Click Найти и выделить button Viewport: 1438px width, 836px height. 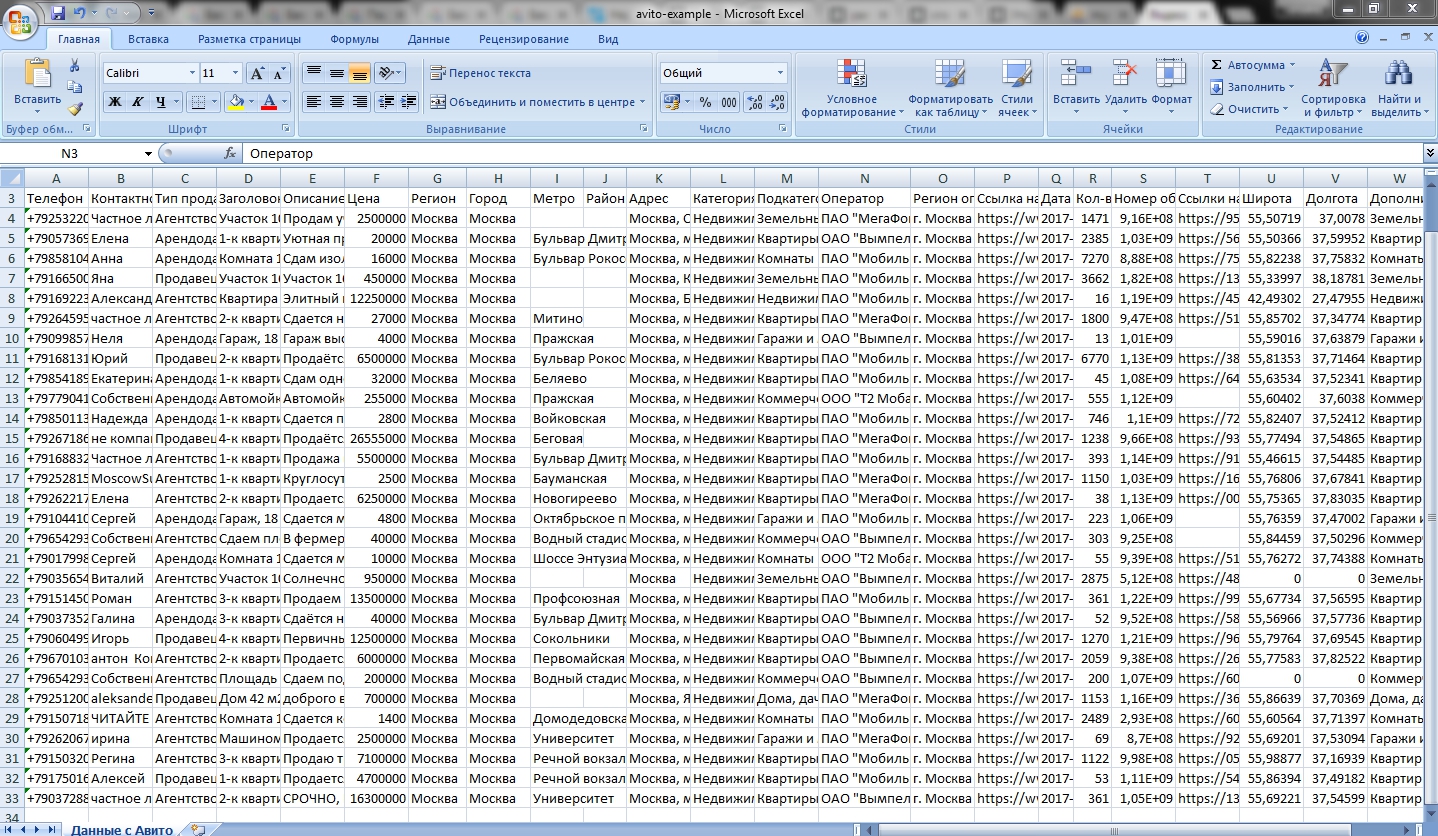(1398, 88)
